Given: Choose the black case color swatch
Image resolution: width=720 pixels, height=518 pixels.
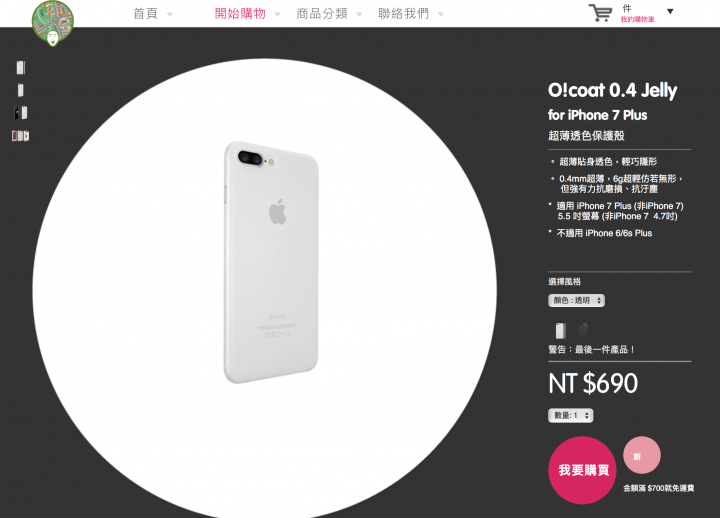Looking at the screenshot, I should tap(583, 330).
